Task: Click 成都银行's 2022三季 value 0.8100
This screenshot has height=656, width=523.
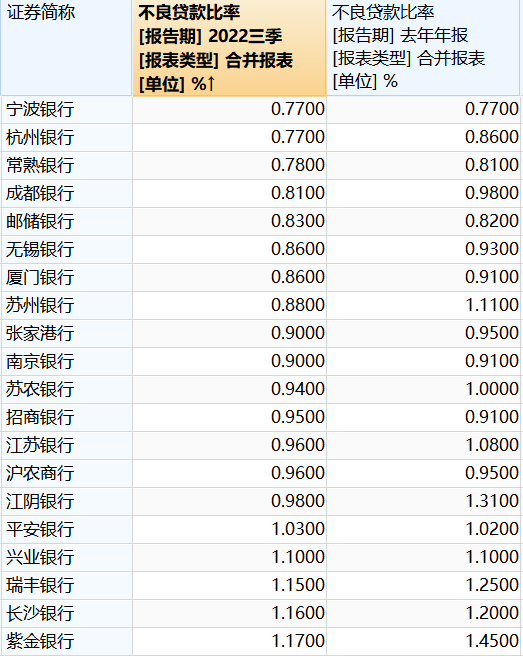Action: (298, 193)
